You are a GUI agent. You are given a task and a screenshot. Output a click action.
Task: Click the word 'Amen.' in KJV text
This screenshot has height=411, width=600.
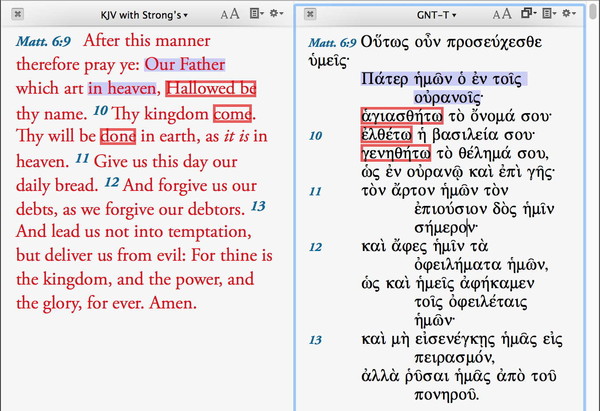(173, 303)
